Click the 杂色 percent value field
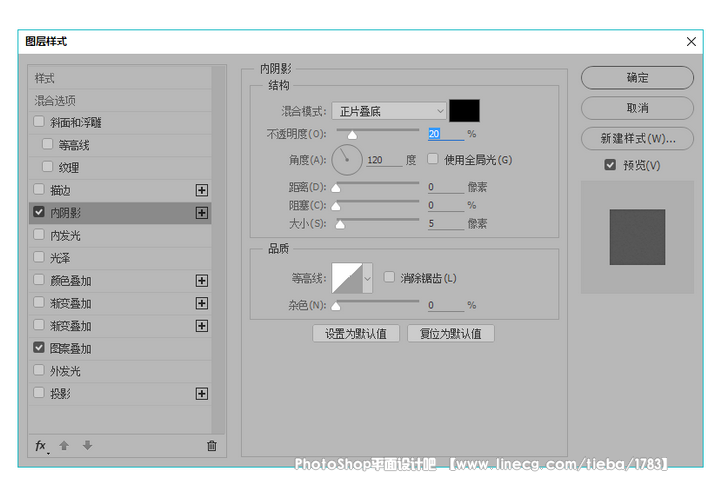718x481 pixels. click(446, 305)
